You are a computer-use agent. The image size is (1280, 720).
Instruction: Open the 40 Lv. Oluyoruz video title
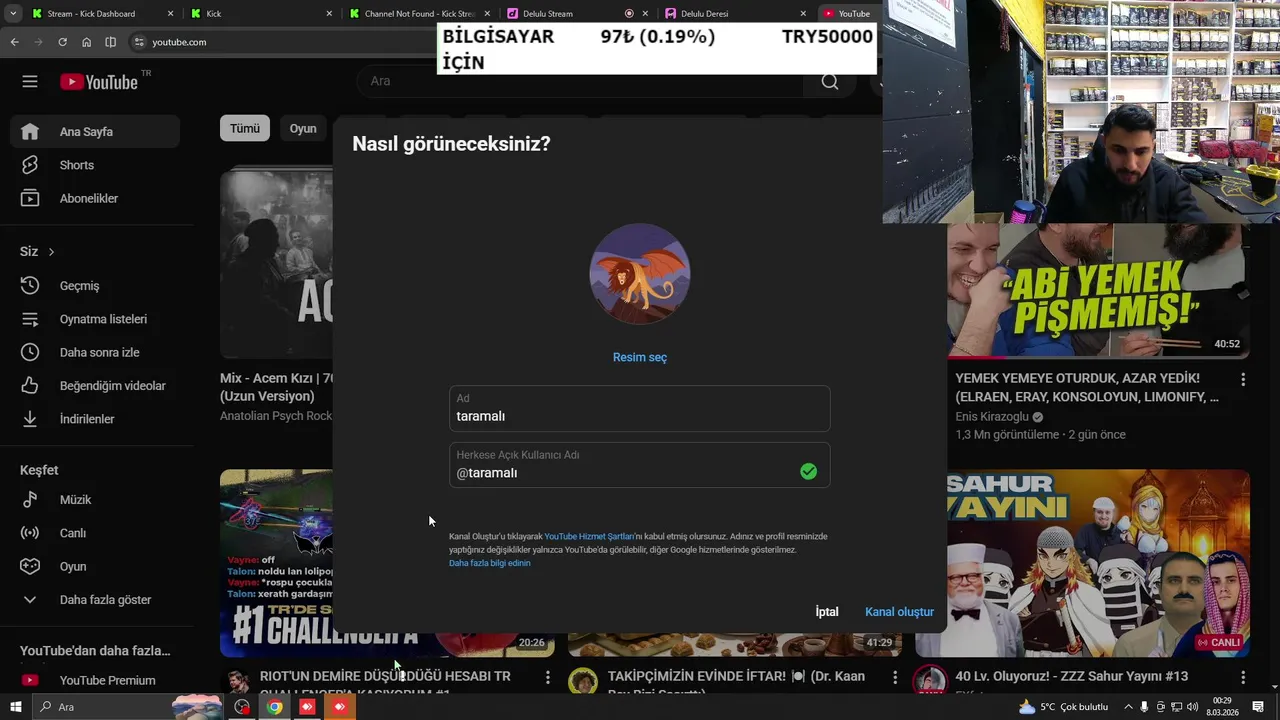[x=1071, y=676]
